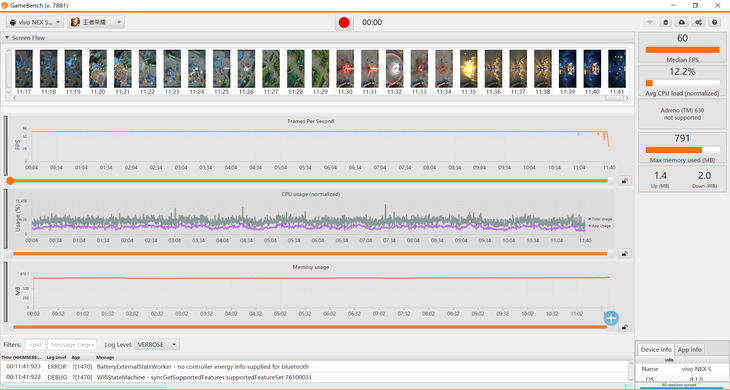The width and height of the screenshot is (730, 390).
Task: Open help with the question mark icon
Action: (715, 22)
